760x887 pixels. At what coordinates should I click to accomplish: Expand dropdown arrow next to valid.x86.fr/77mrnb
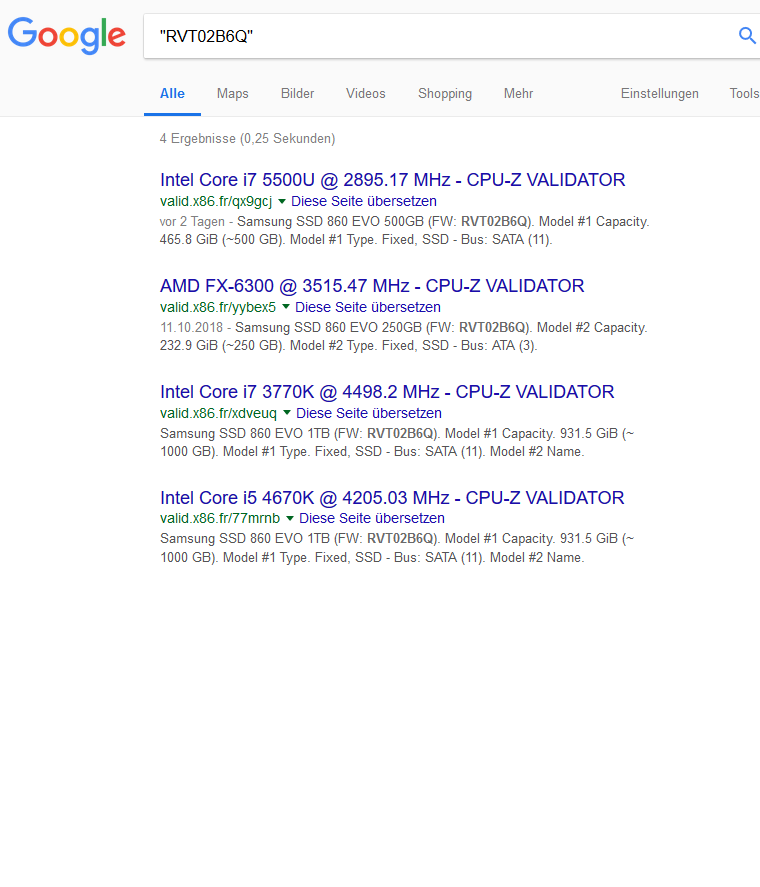pos(290,518)
